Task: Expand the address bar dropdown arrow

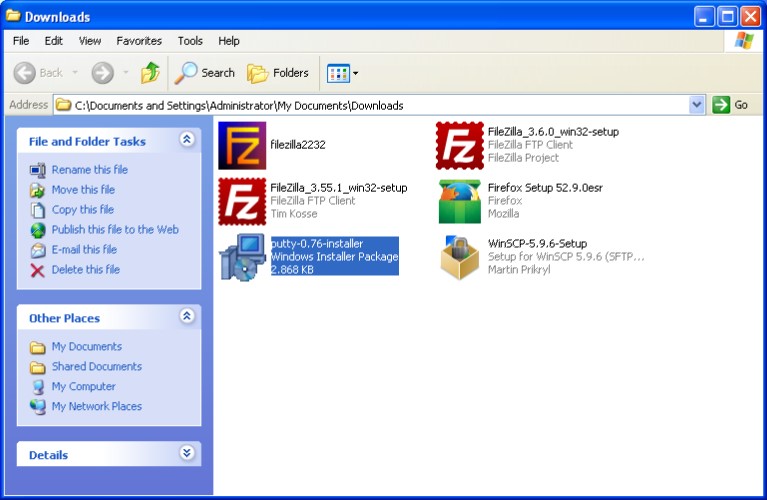Action: coord(697,105)
